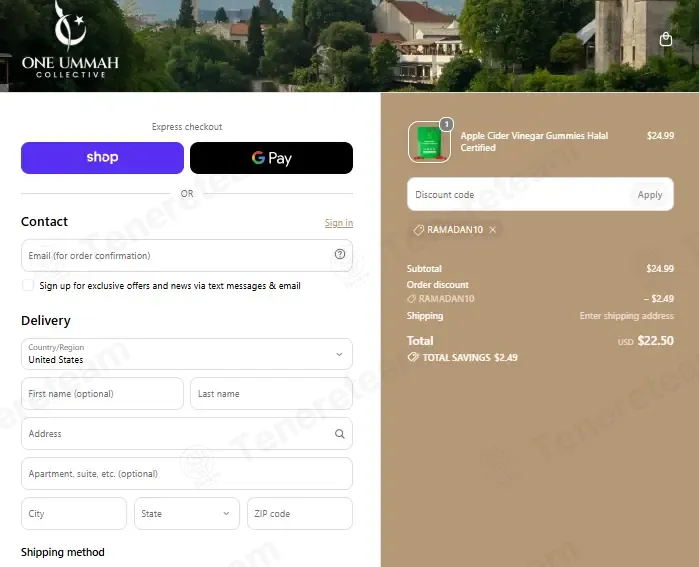Screen dimensions: 699x567
Task: Click the 'Shipping method' heading
Action: coord(62,552)
